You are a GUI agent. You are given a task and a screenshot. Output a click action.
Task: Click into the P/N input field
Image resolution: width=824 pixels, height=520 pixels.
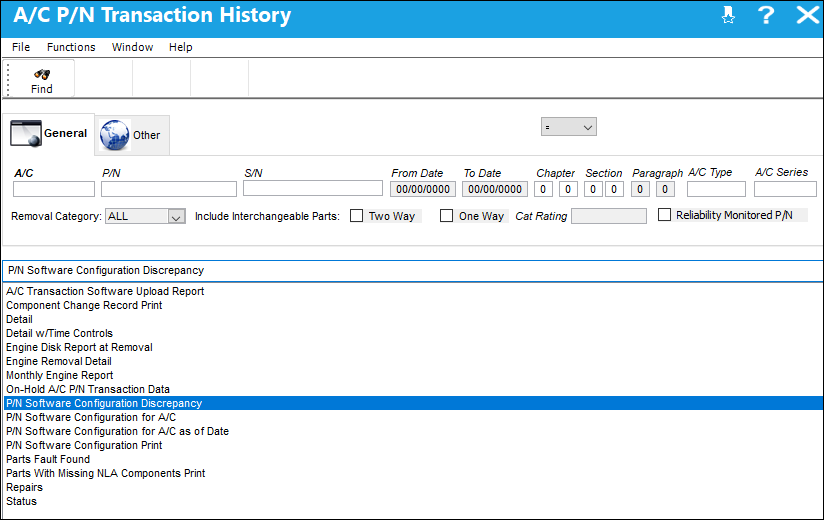[x=169, y=189]
